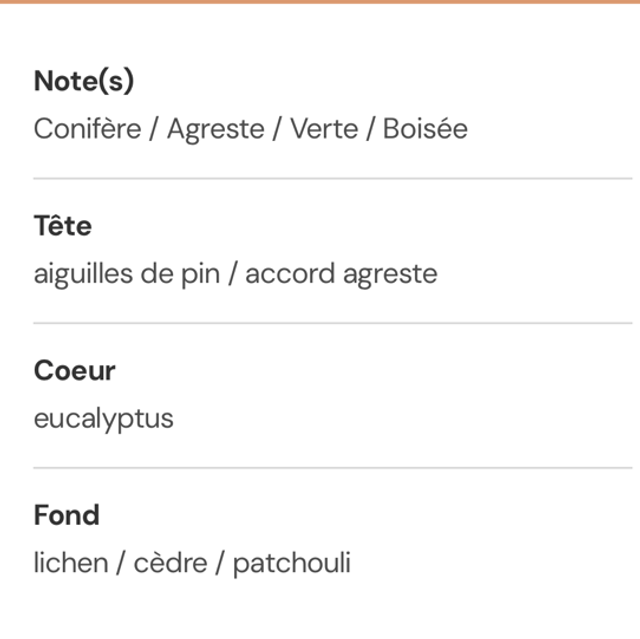Viewport: 640px width, 639px height.
Task: Click the divider below Coeur section
Action: point(332,467)
